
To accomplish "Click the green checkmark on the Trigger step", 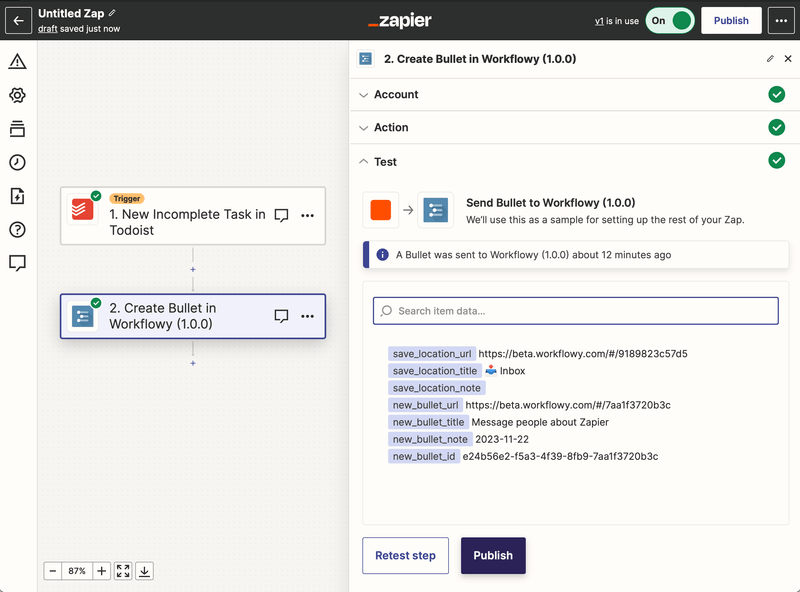I will 97,197.
